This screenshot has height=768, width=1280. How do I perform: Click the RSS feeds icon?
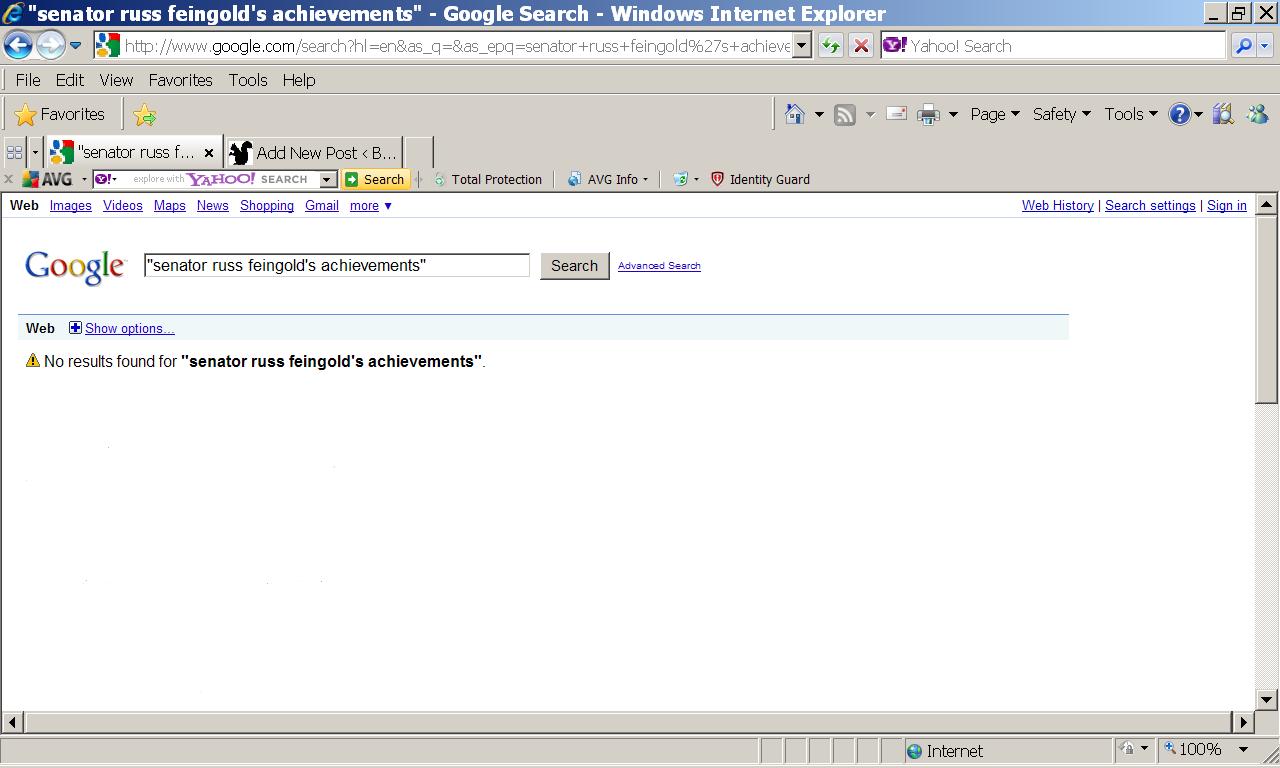[x=845, y=114]
